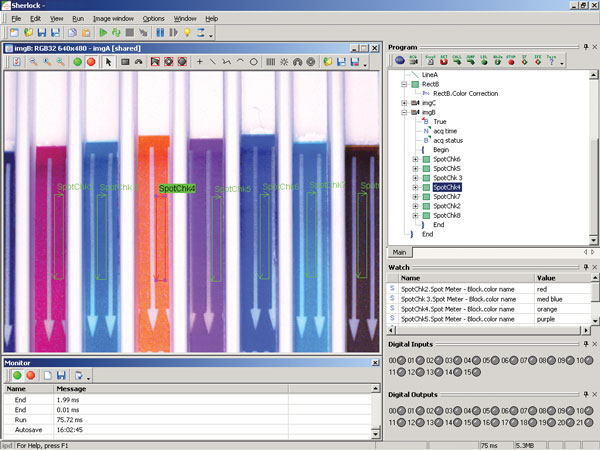Click the Program tree vertical scrollbar down arrow
The height and width of the screenshot is (450, 600).
pos(593,240)
